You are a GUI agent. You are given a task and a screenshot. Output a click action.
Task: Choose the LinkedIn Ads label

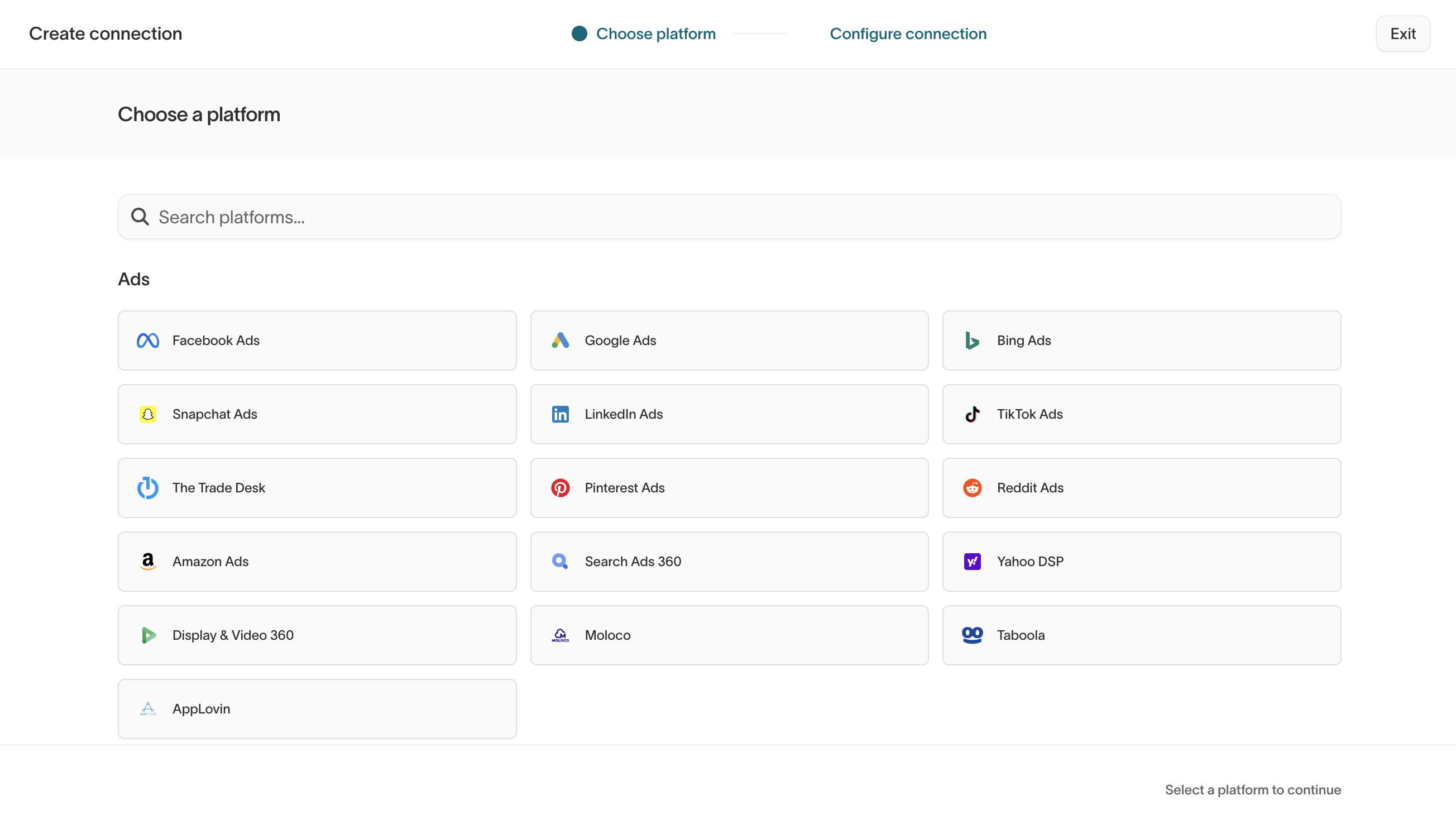click(624, 414)
